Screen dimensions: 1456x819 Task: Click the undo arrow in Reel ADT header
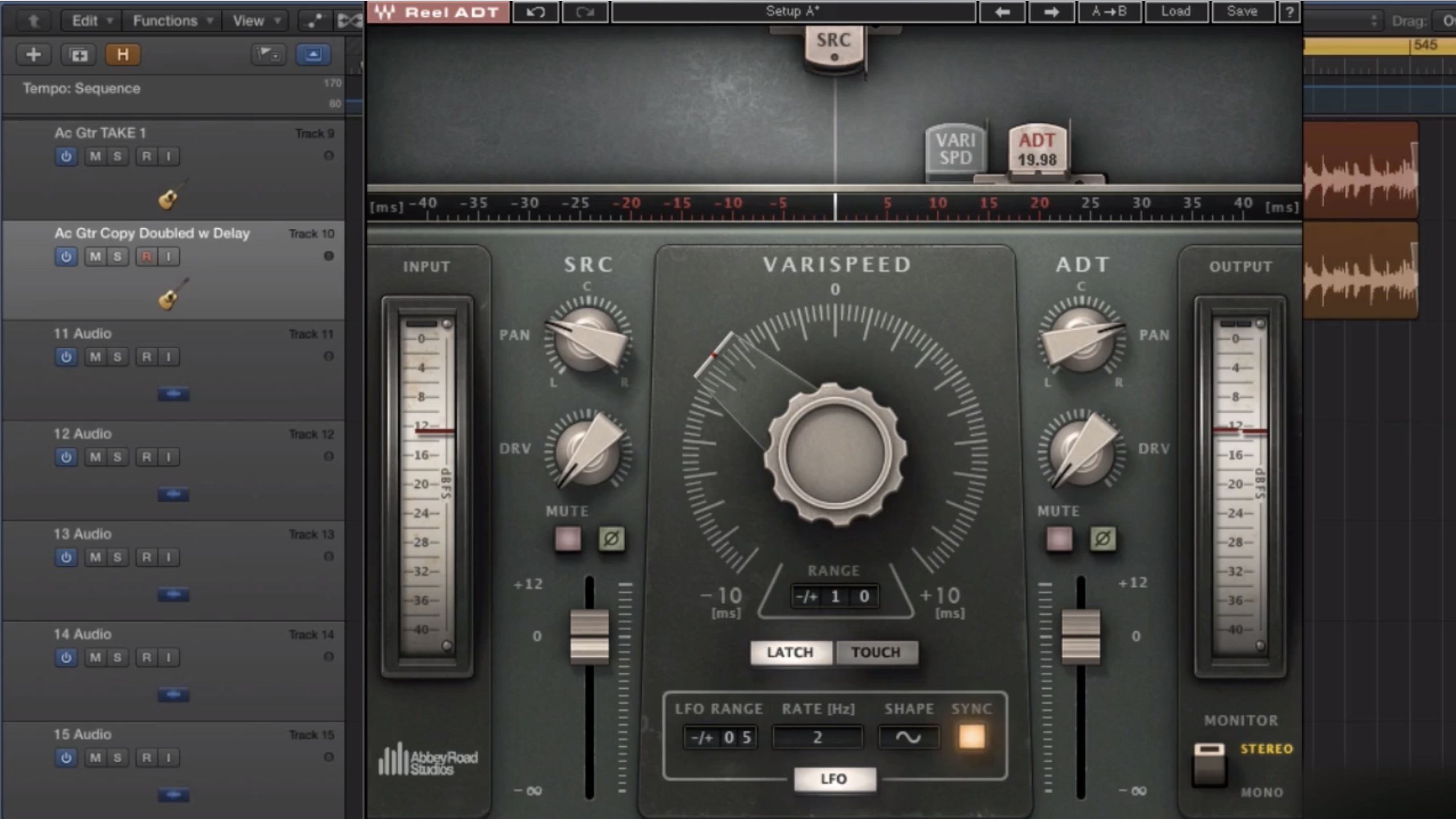pos(535,12)
